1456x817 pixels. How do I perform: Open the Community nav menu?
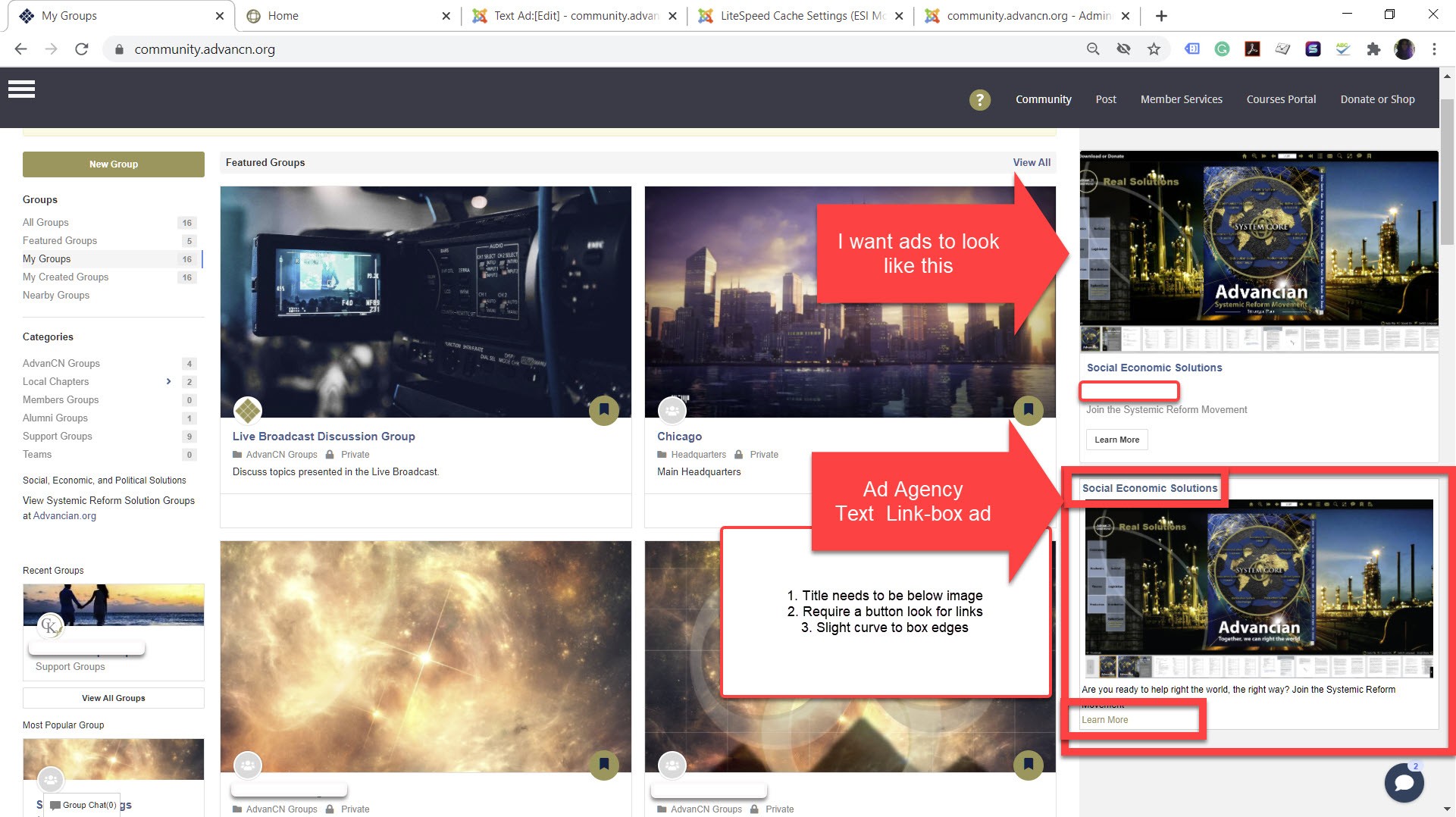click(x=1043, y=99)
